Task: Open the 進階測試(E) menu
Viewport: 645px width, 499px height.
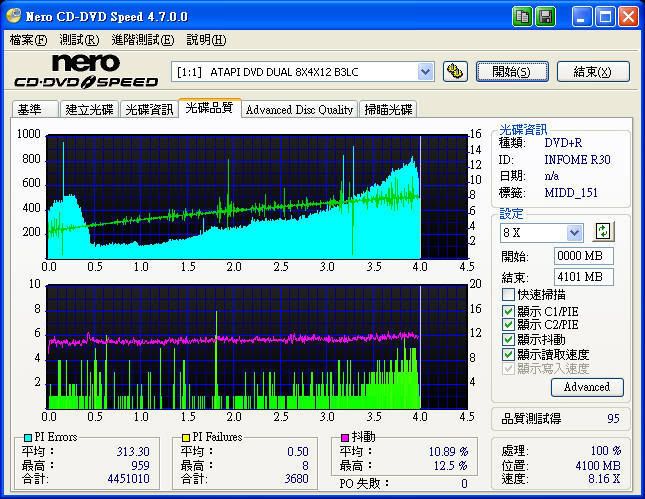Action: (142, 40)
